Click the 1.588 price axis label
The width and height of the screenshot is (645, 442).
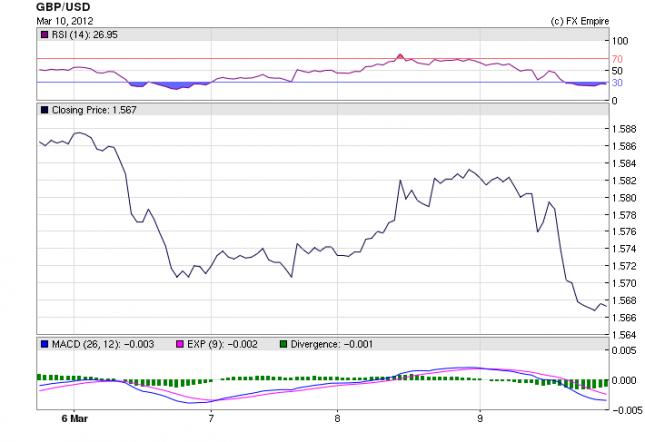624,129
